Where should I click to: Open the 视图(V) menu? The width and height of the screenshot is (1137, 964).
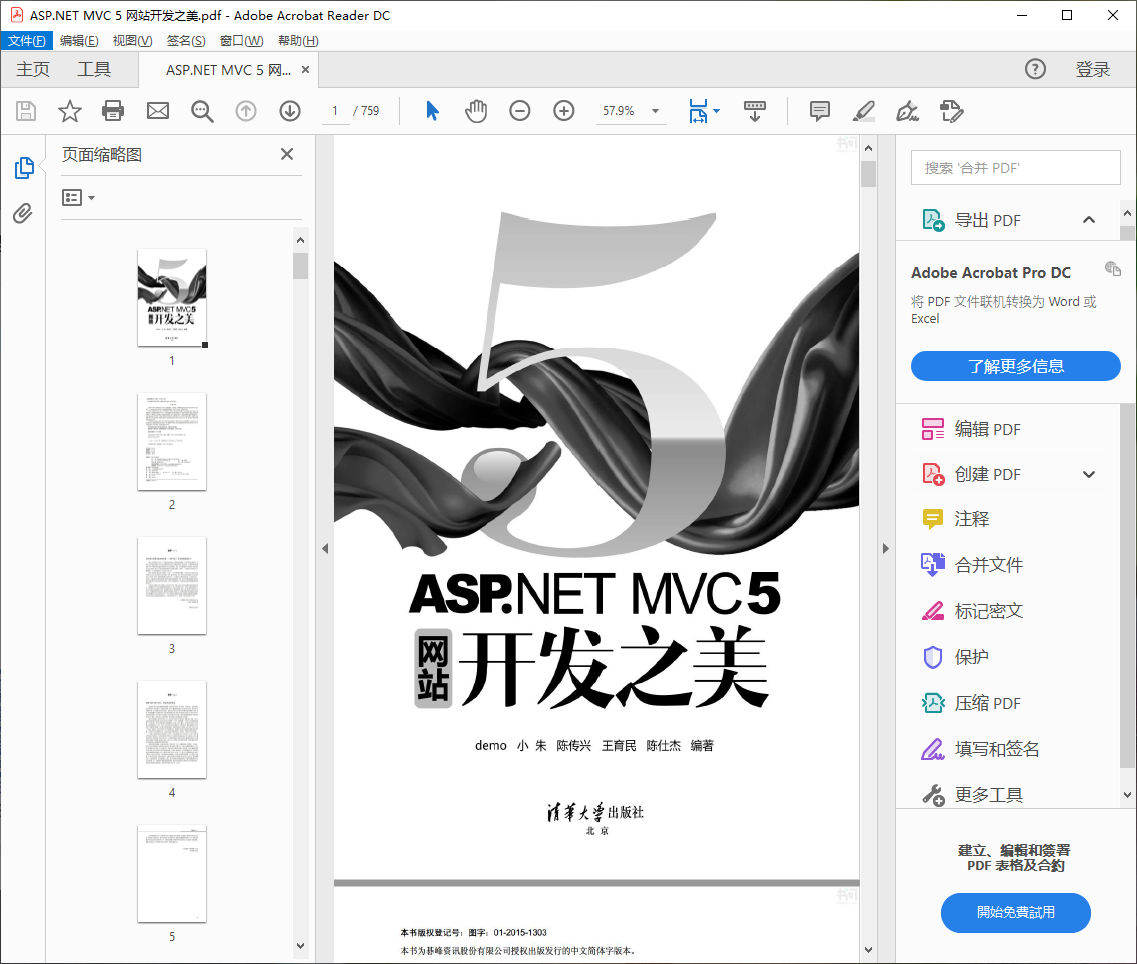[132, 41]
